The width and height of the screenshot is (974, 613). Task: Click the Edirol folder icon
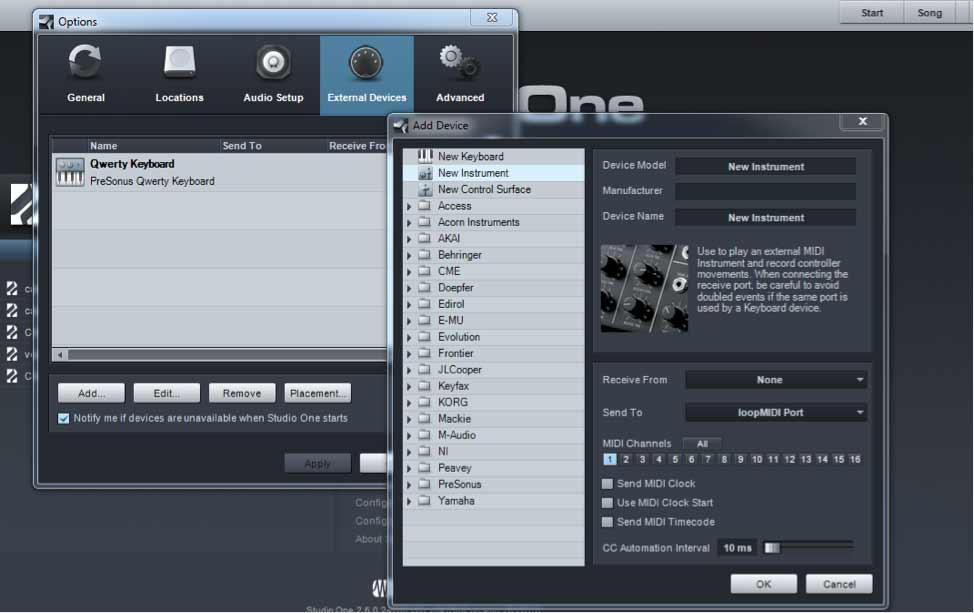(425, 304)
